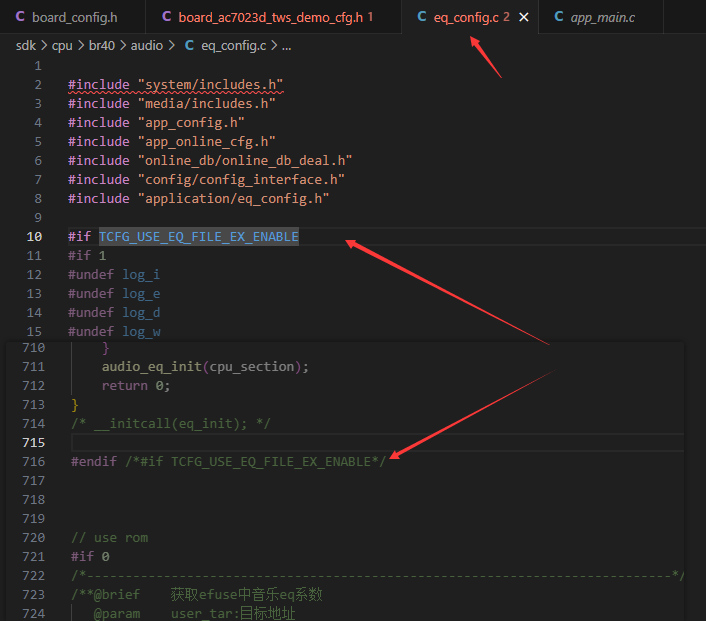
Task: Click '#undef log_i' on line 12
Action: tap(114, 274)
